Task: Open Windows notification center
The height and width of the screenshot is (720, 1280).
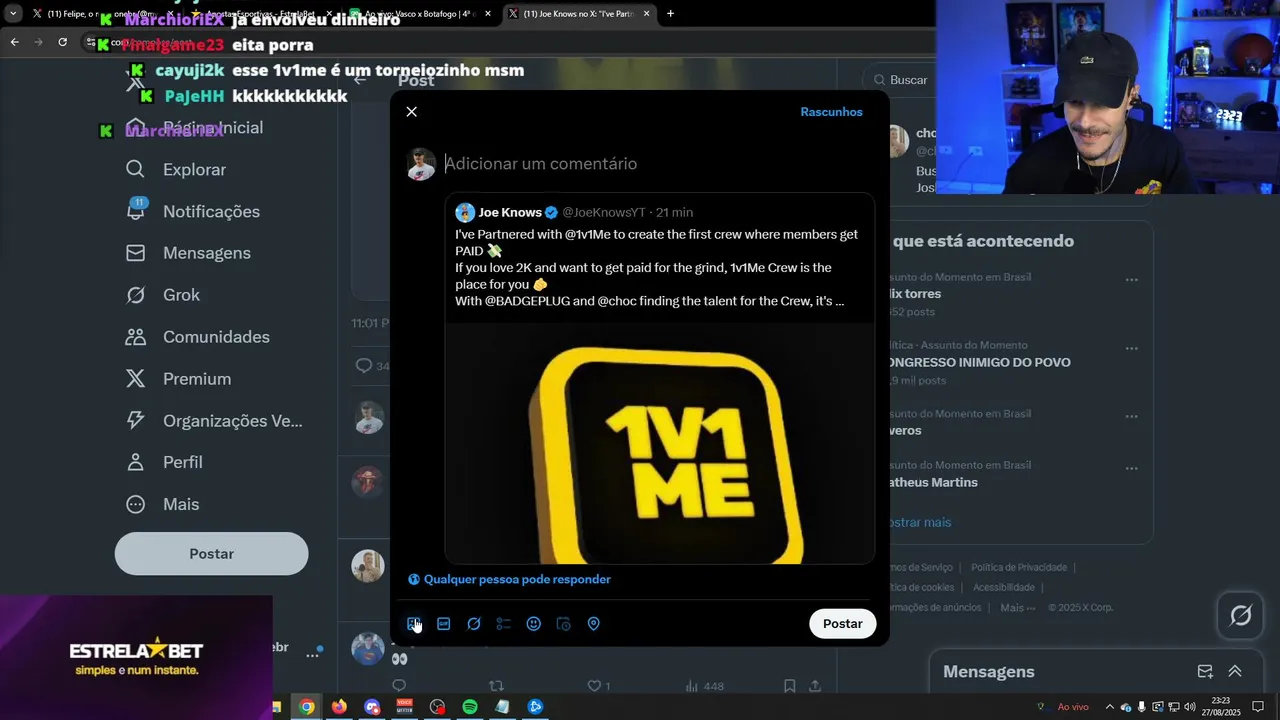Action: [x=1258, y=707]
